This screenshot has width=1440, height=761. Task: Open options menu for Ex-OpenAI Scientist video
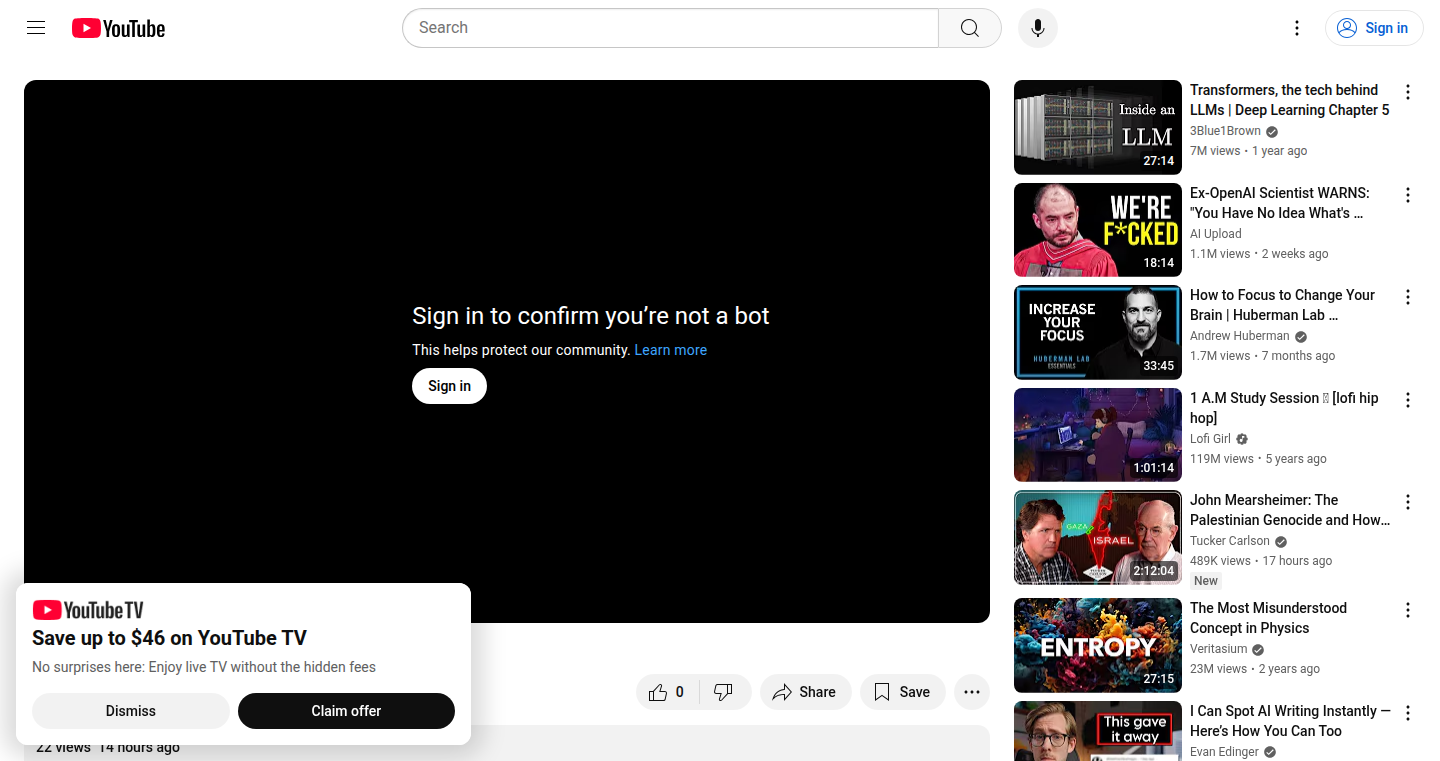click(1408, 195)
